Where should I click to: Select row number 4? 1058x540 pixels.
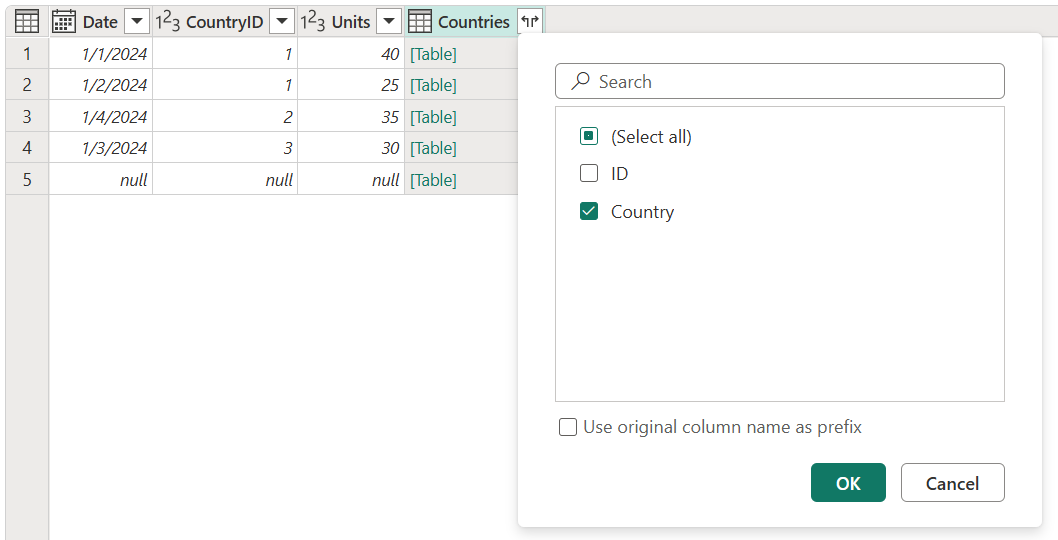[27, 147]
